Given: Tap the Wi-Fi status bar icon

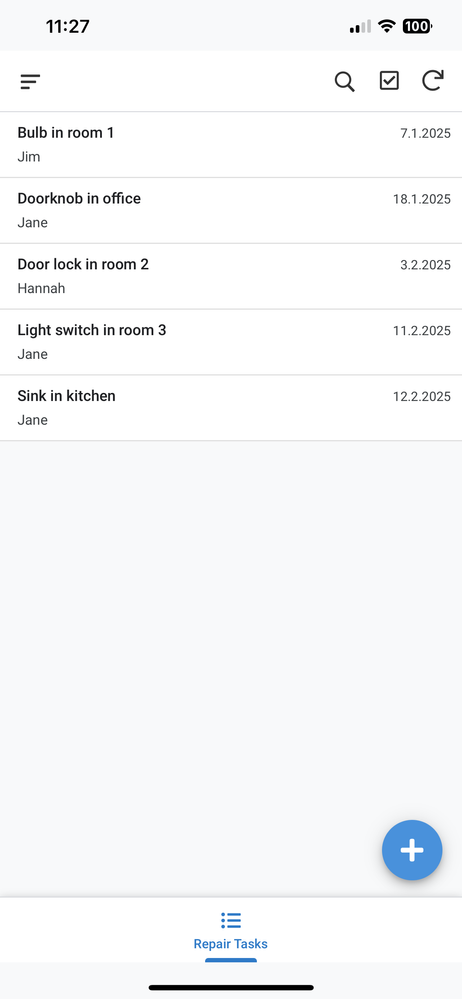Looking at the screenshot, I should 386,26.
